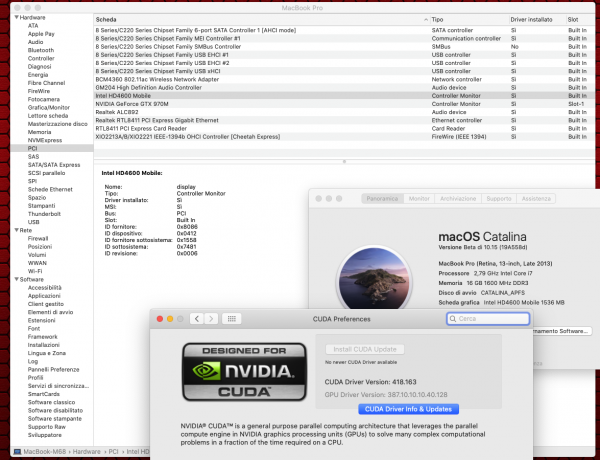
Task: Select Audio in sidebar
Action: tap(35, 42)
